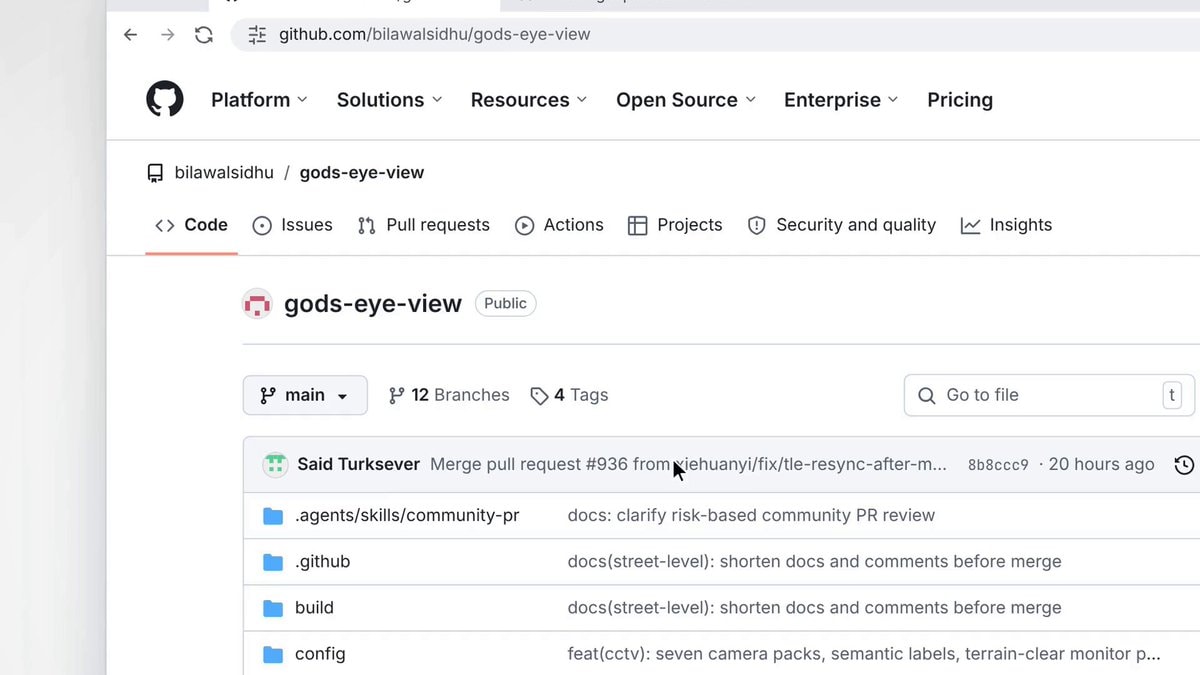Click the config folder icon
This screenshot has height=675, width=1200.
tap(273, 654)
